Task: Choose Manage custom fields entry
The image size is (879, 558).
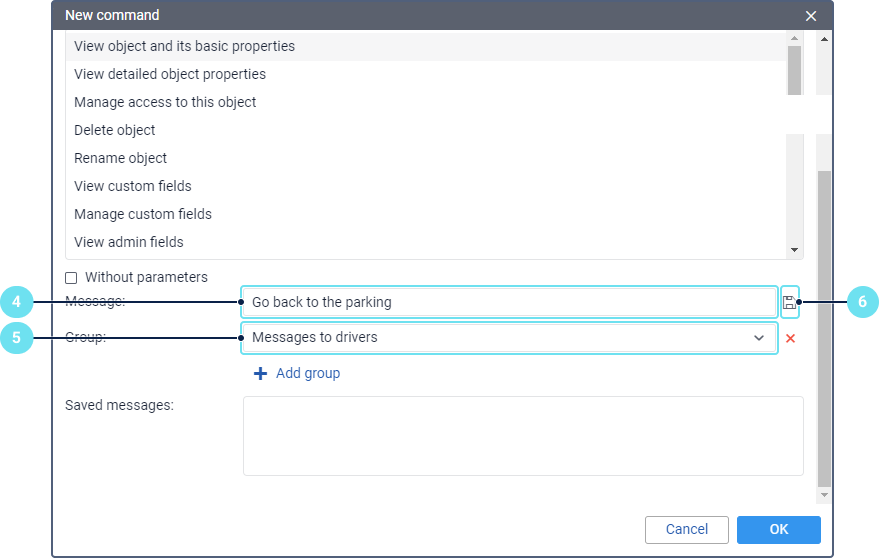Action: pyautogui.click(x=143, y=214)
